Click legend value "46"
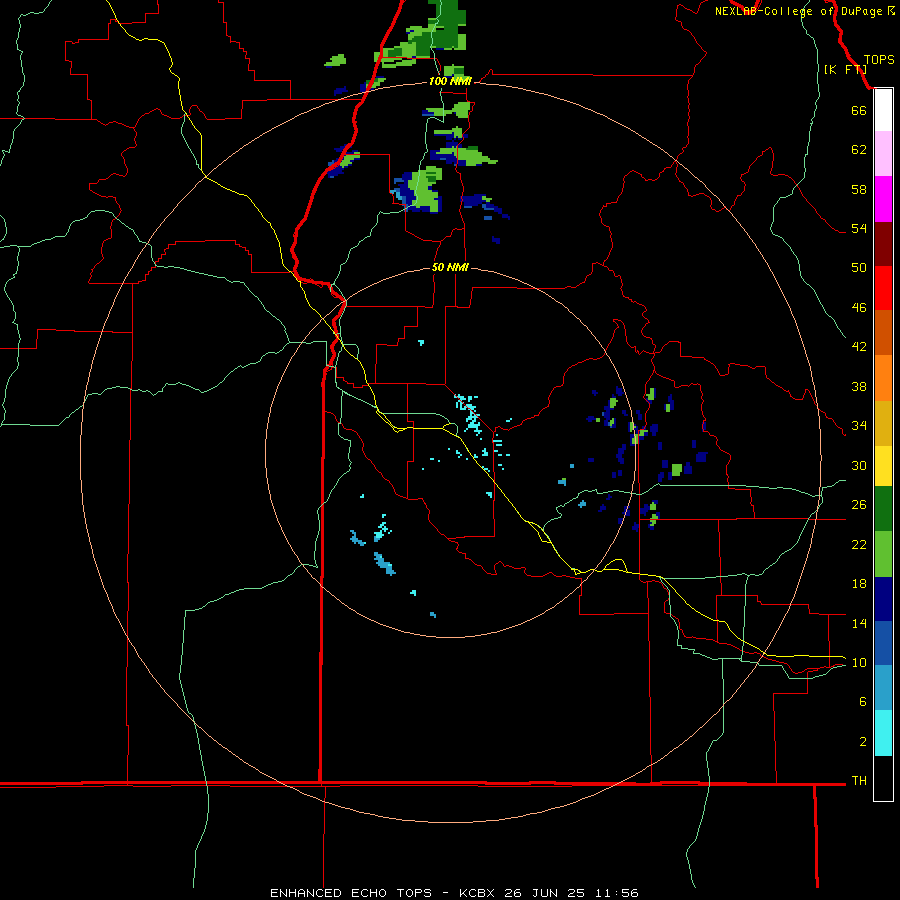Screen dimensions: 900x900 coord(859,308)
